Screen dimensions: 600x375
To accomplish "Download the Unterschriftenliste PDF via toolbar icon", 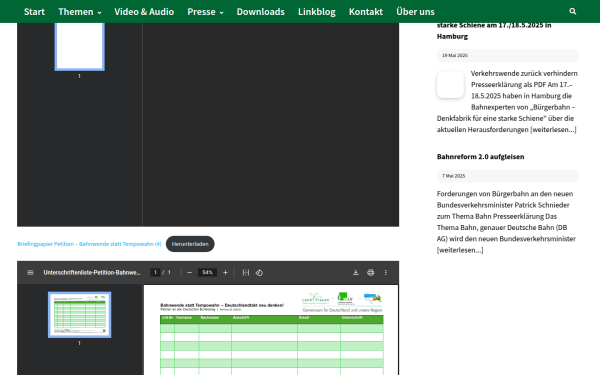I will (355, 272).
